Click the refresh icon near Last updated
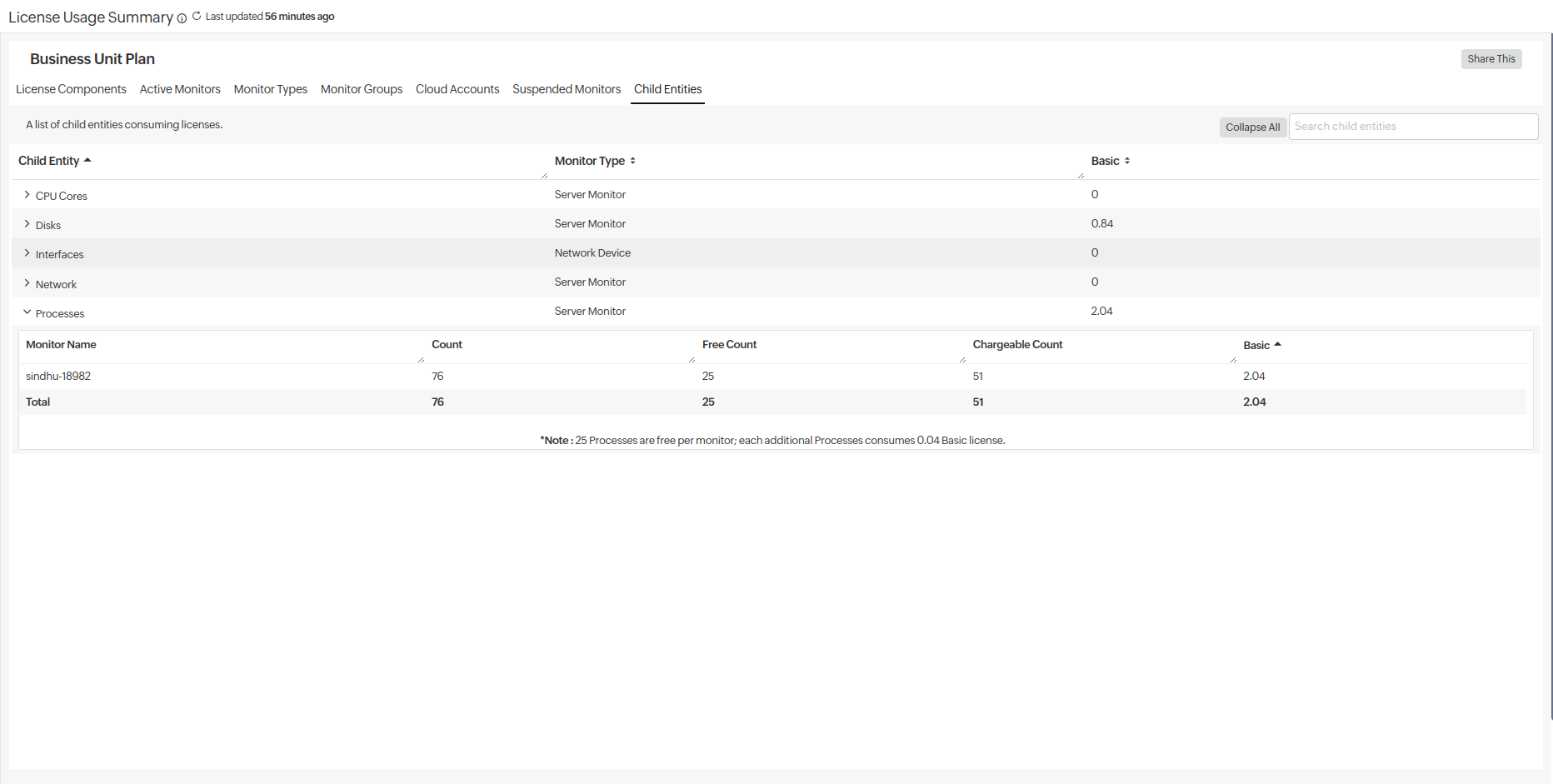Viewport: 1553px width, 784px height. [x=197, y=16]
